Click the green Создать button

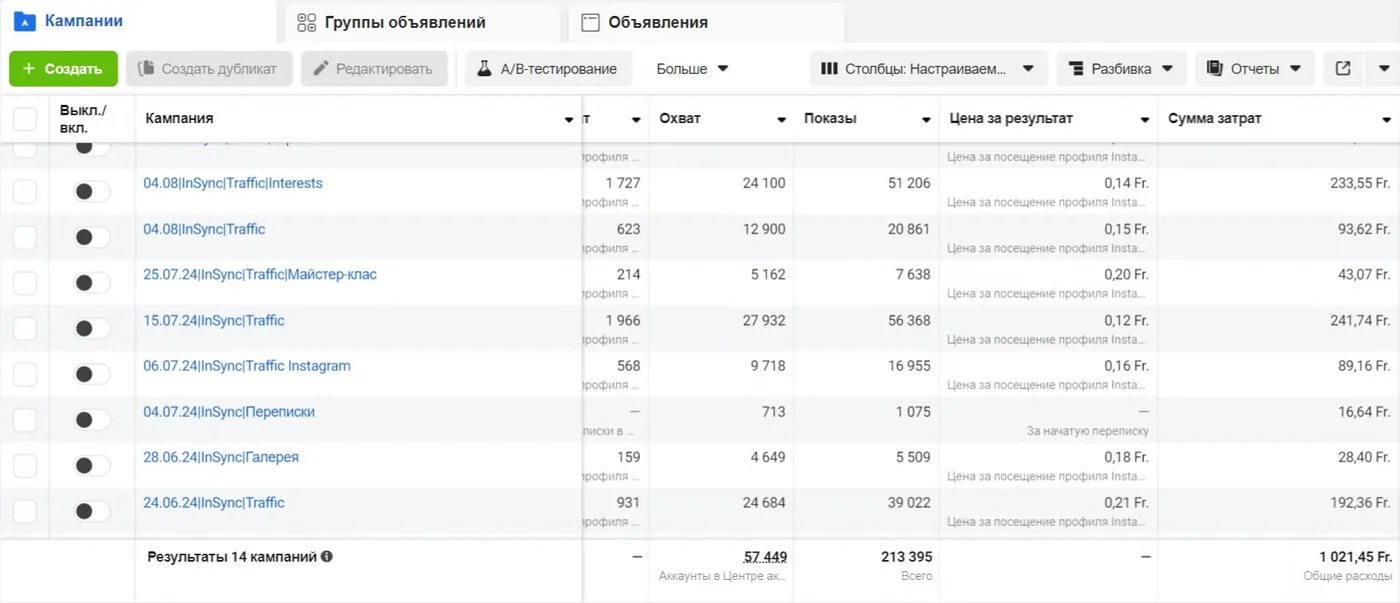point(63,69)
